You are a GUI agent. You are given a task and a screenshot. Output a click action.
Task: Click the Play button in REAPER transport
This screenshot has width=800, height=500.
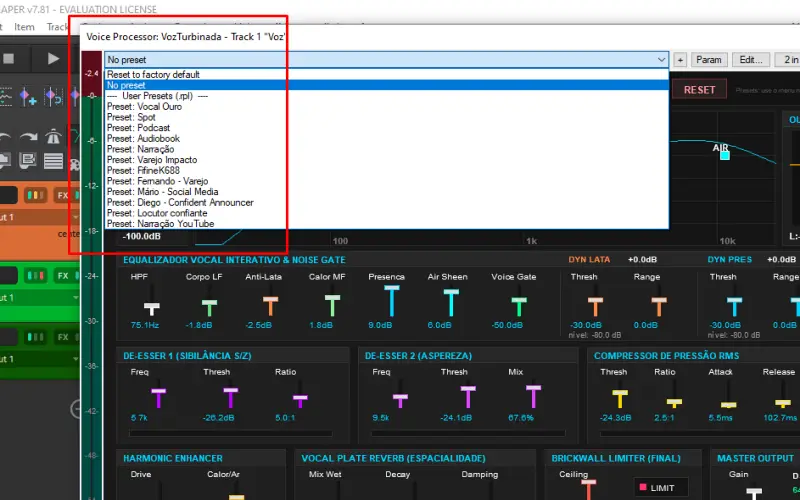tap(53, 59)
